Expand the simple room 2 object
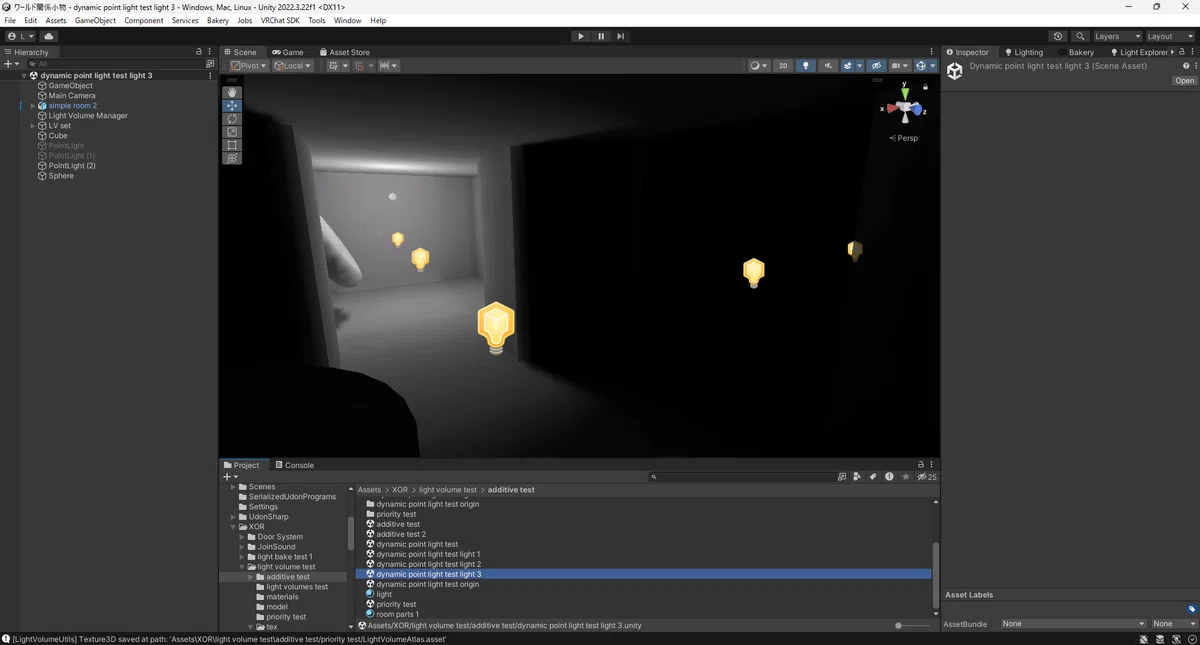Viewport: 1200px width, 645px height. click(32, 106)
